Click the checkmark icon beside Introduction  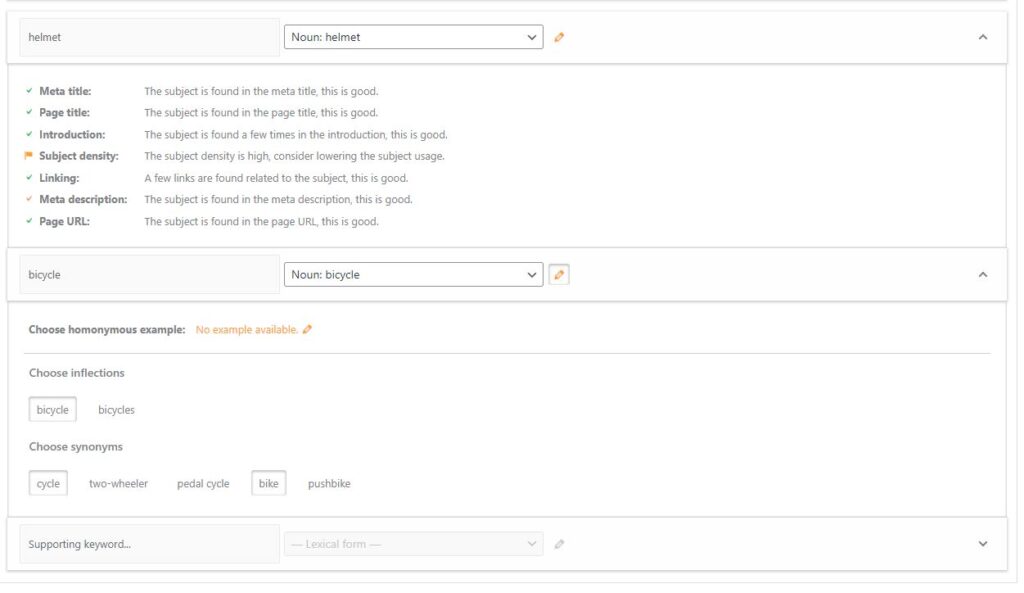(x=29, y=134)
